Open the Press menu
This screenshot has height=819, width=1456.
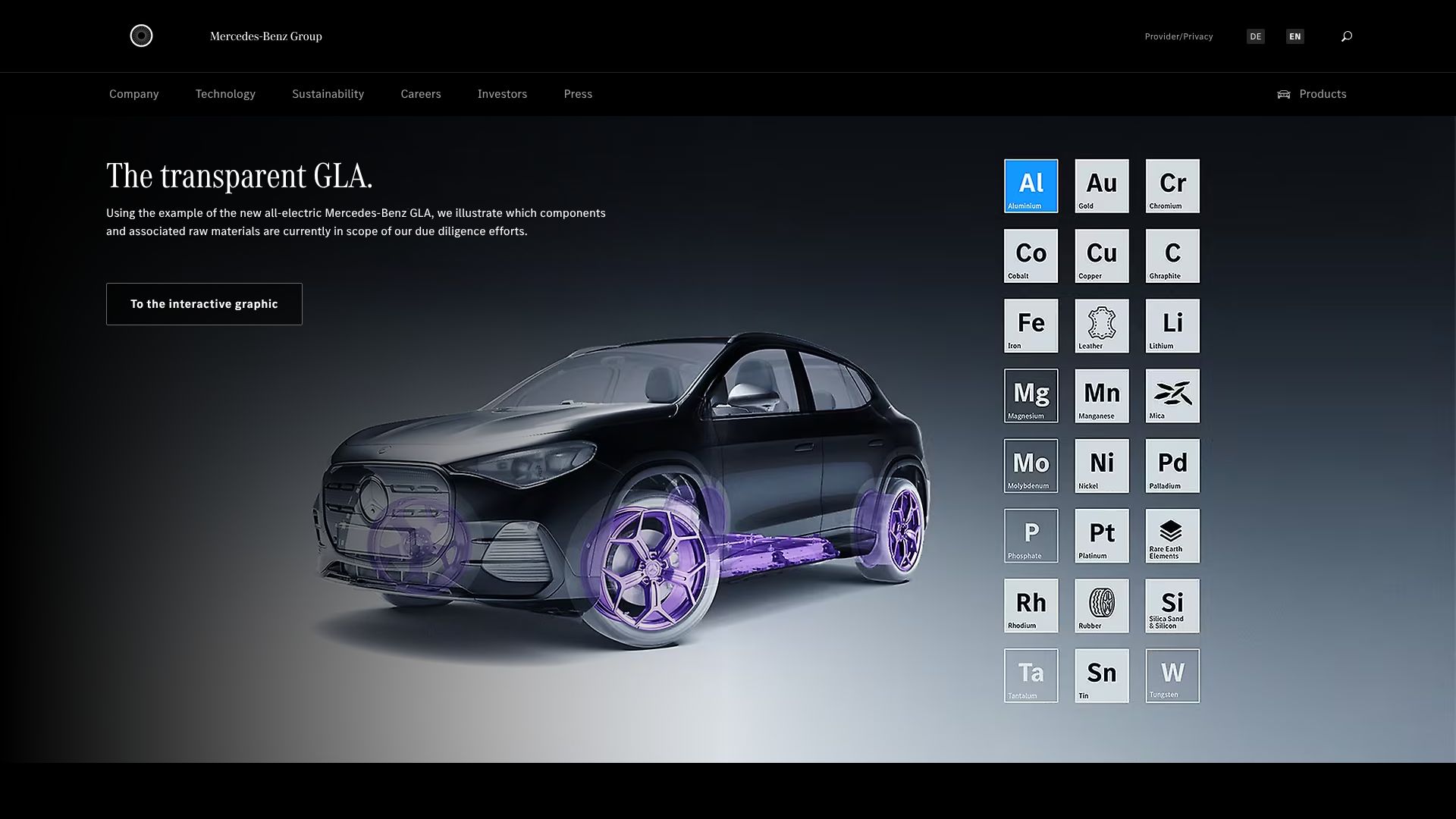point(578,94)
